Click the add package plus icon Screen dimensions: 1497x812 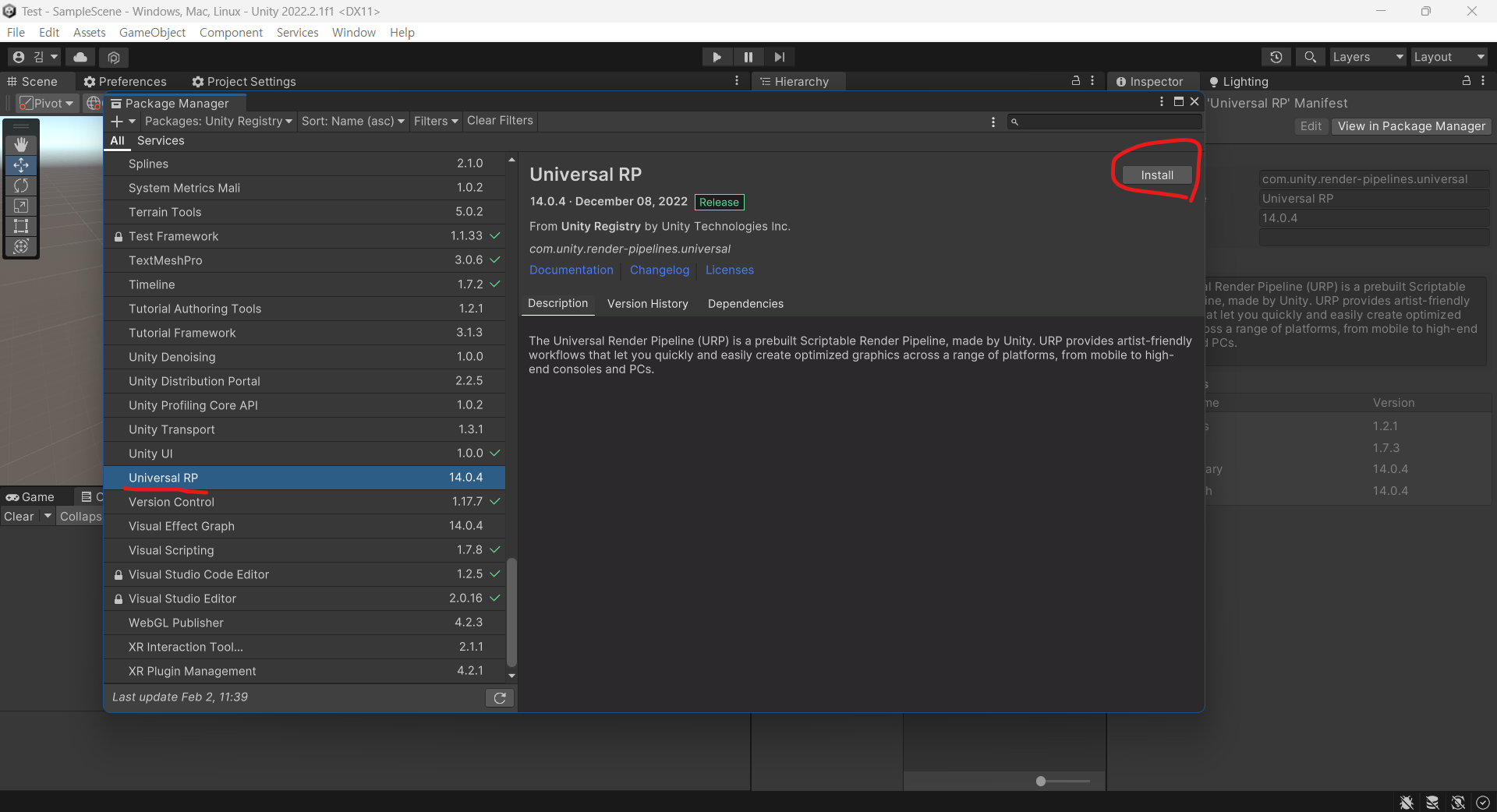[117, 122]
